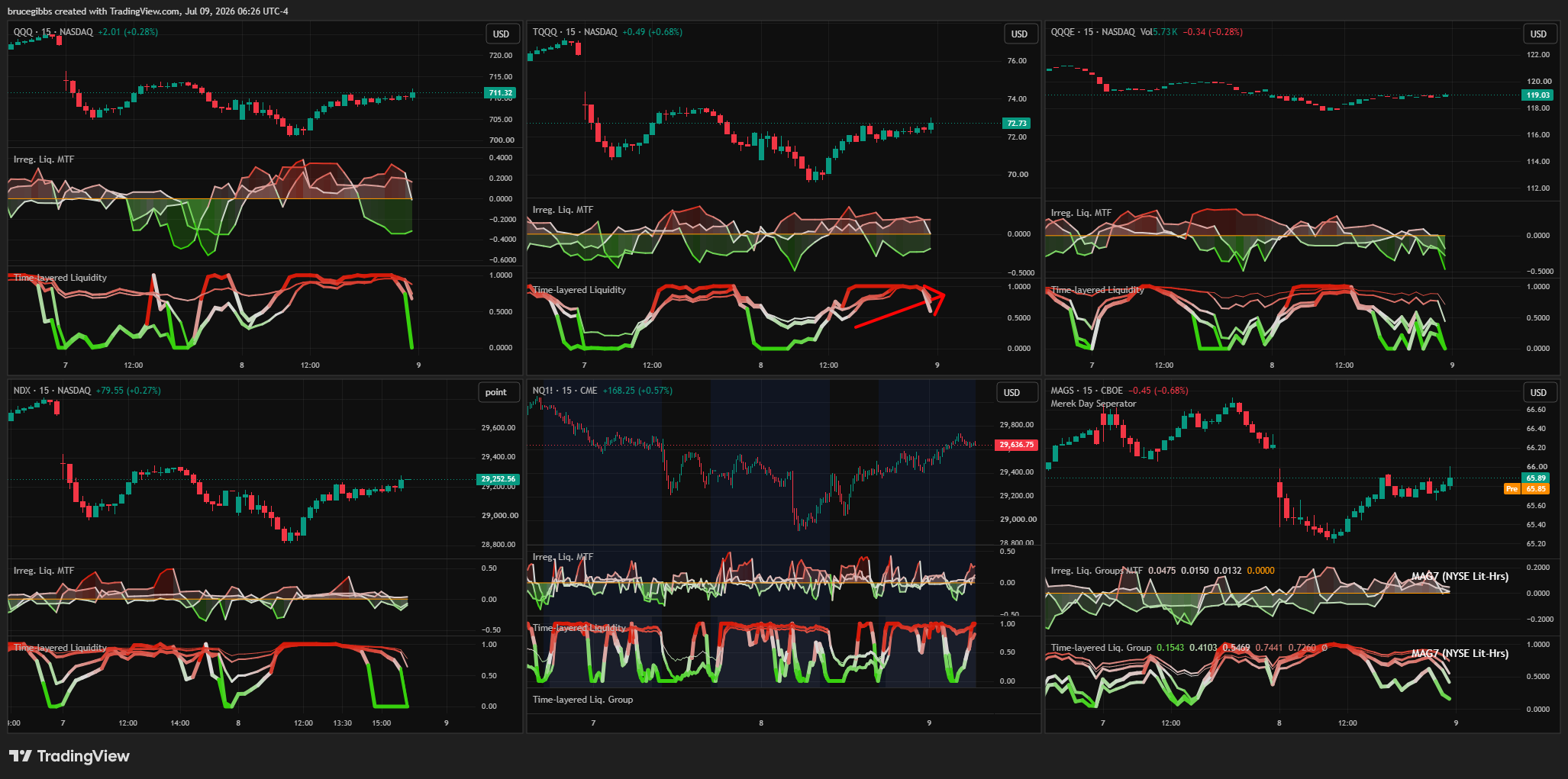The width and height of the screenshot is (1568, 779).
Task: Select the red 29,636.75 price label
Action: tap(1016, 445)
